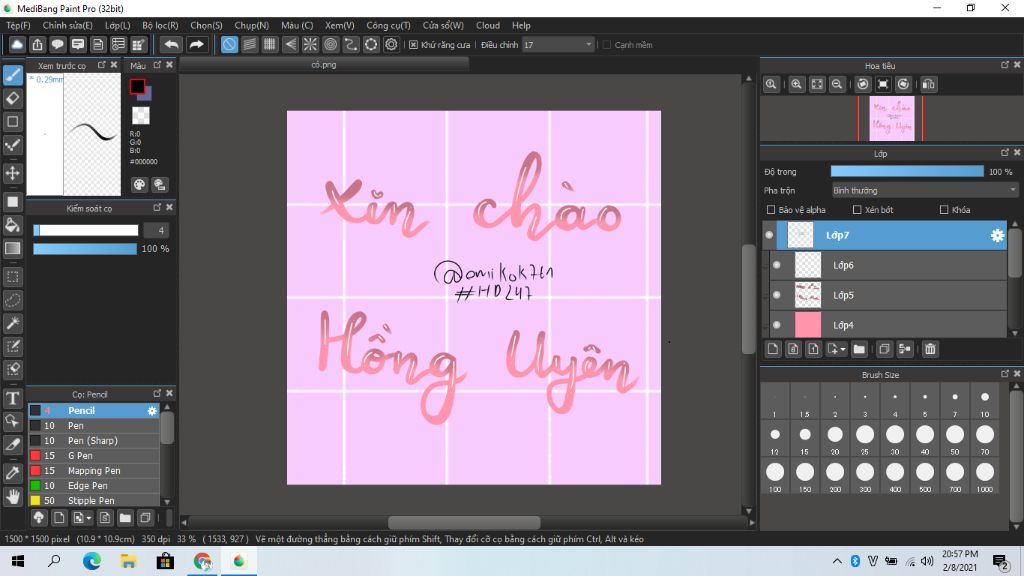This screenshot has height=576, width=1024.
Task: Select the Text tool
Action: [12, 398]
